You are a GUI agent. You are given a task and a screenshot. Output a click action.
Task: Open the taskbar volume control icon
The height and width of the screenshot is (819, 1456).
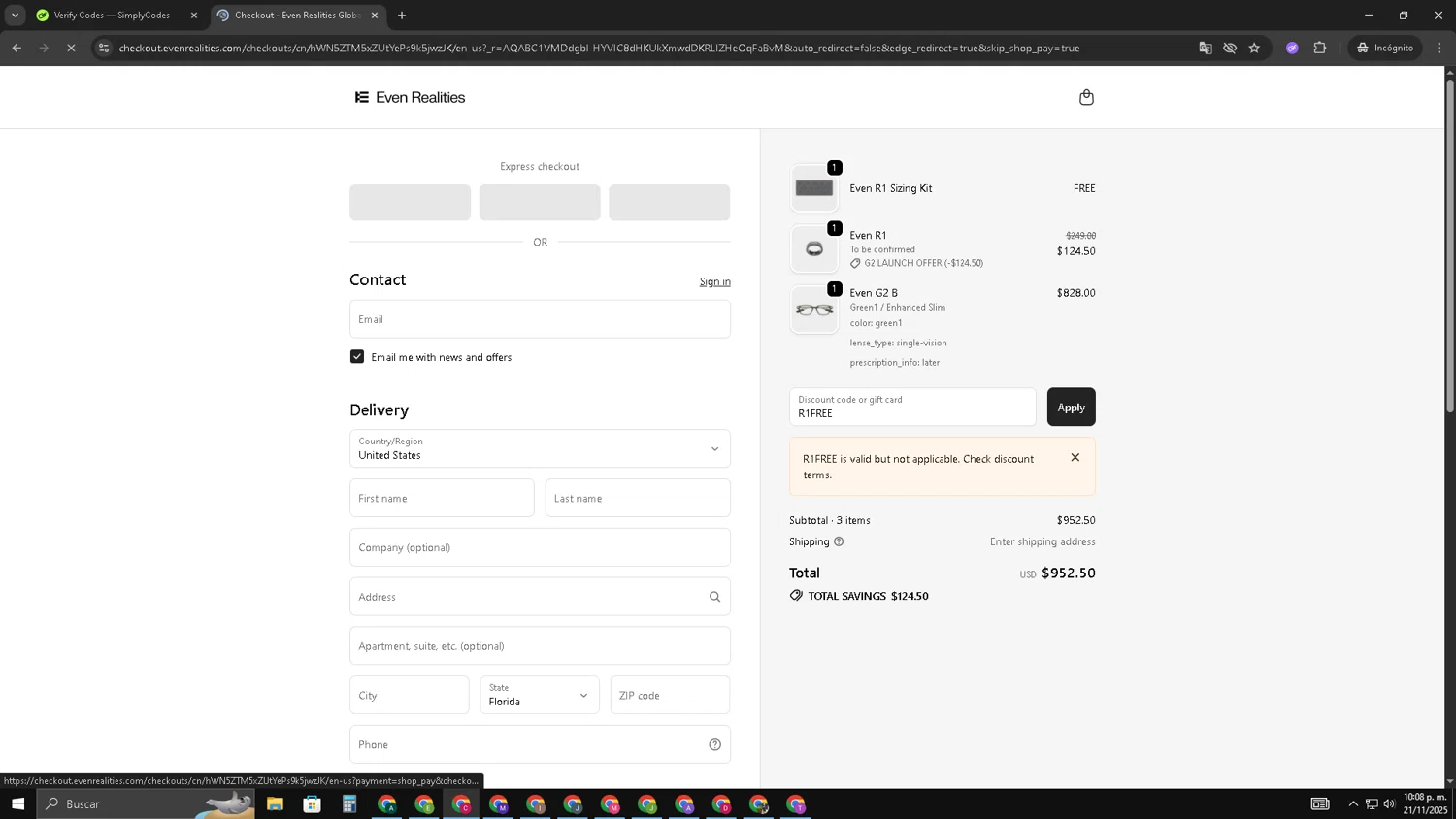pyautogui.click(x=1389, y=803)
